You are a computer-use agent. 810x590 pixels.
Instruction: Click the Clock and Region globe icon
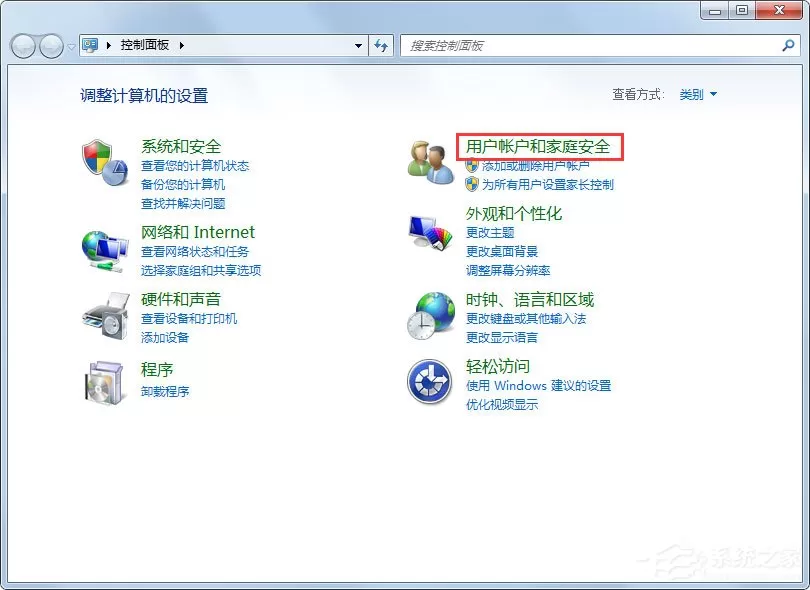coord(431,316)
